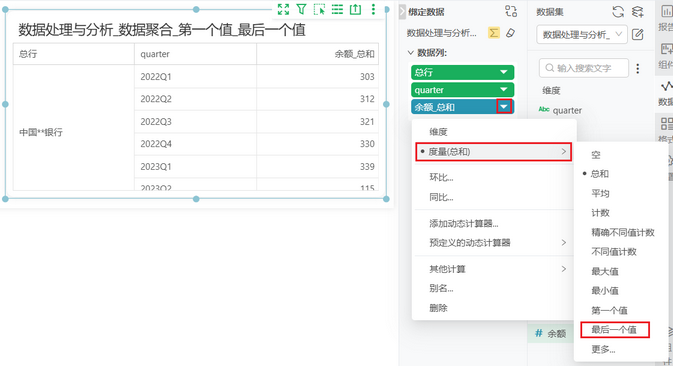The image size is (673, 366).
Task: Click the 环比... menu entry
Action: (x=441, y=177)
